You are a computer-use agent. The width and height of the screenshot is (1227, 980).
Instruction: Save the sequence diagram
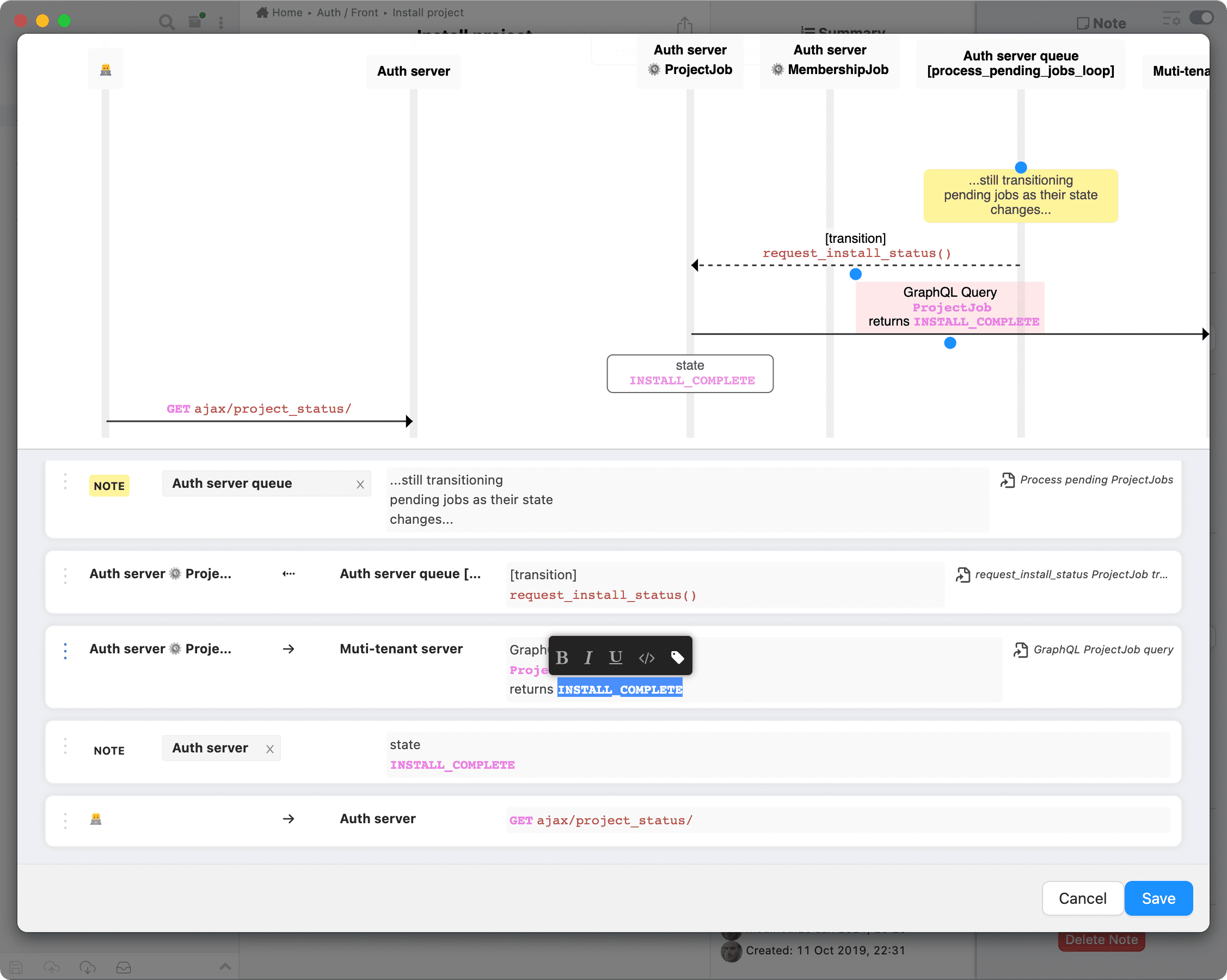[x=1158, y=898]
